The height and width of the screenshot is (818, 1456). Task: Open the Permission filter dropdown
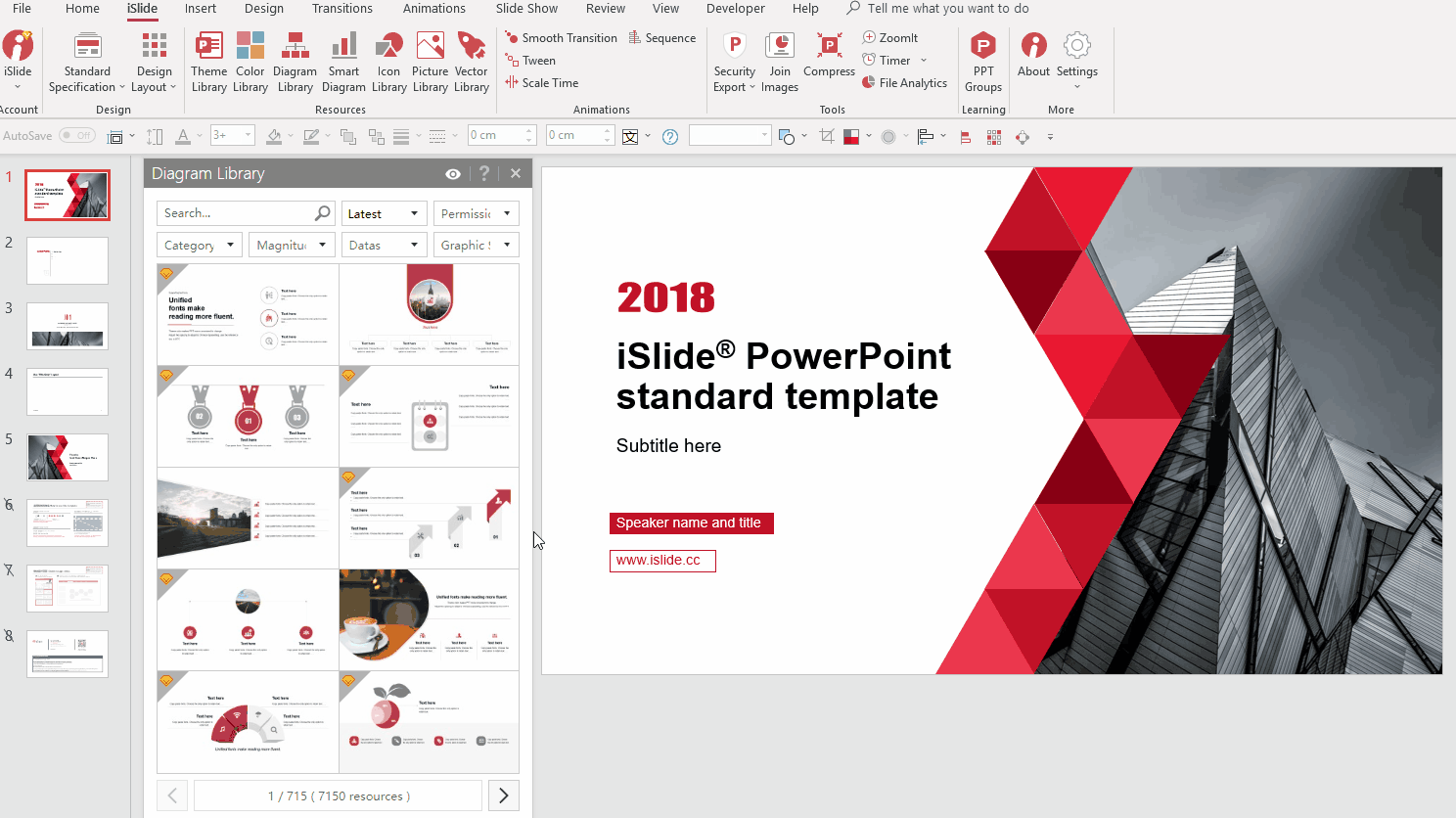[x=476, y=212]
